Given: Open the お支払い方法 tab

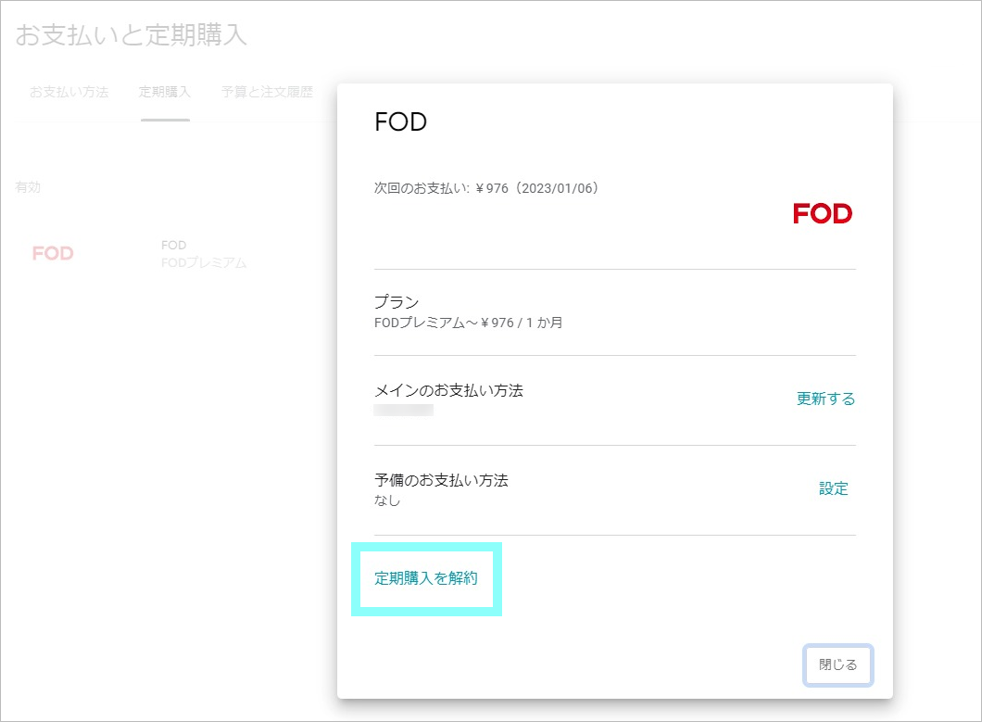Looking at the screenshot, I should click(69, 92).
